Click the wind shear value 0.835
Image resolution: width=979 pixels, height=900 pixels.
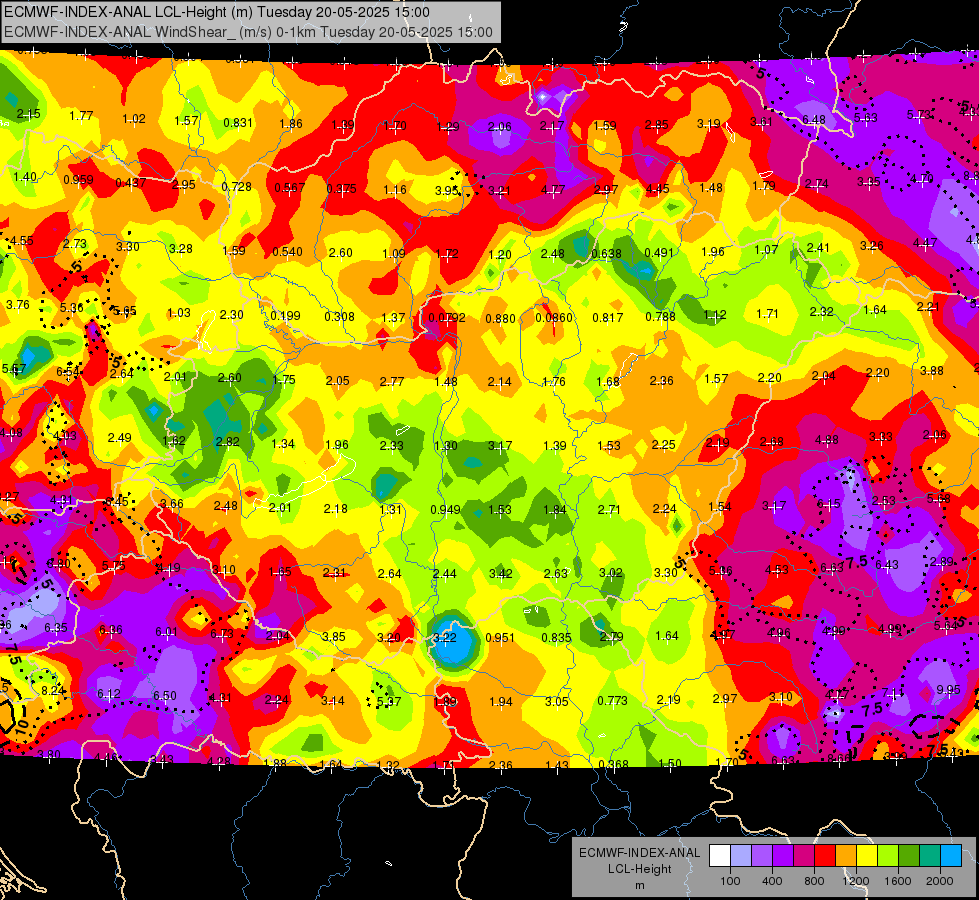pos(556,637)
